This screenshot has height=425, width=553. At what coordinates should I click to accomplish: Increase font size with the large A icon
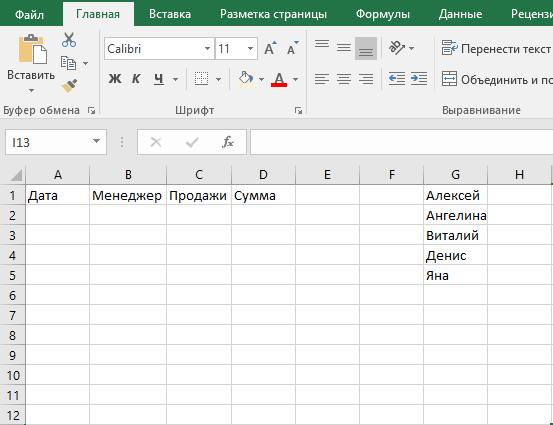pyautogui.click(x=270, y=48)
